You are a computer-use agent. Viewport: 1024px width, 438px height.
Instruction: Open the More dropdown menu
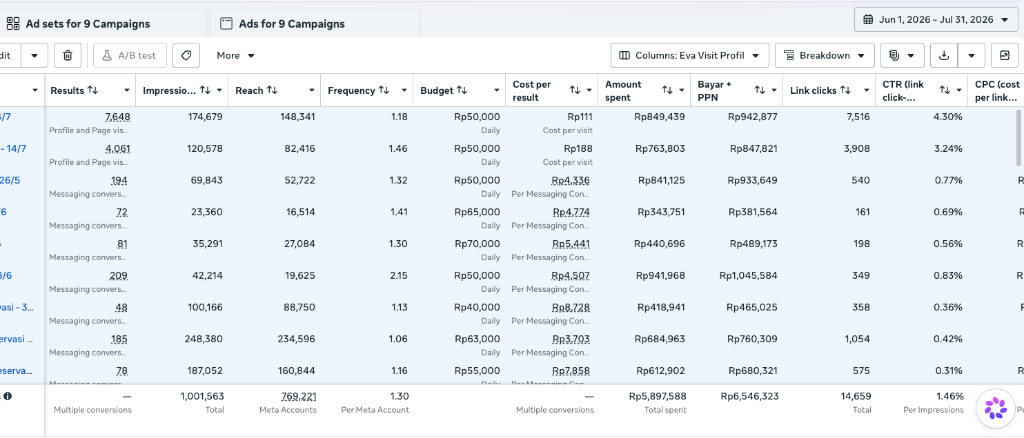point(236,55)
